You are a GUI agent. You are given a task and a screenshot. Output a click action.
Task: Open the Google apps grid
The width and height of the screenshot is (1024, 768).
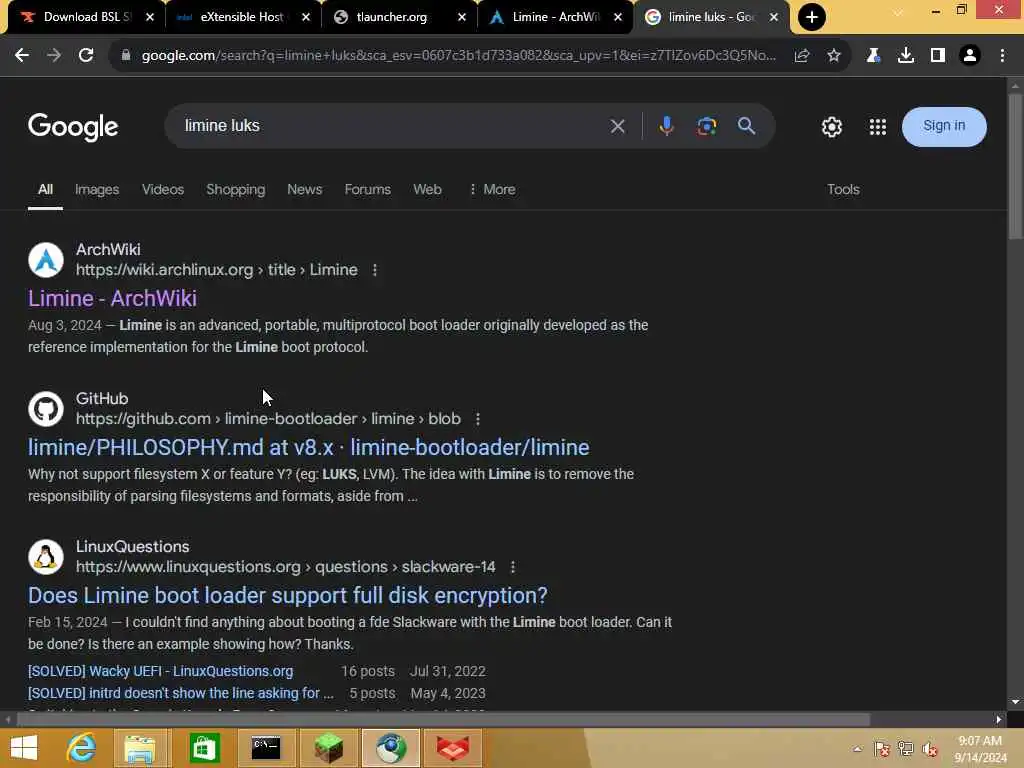pyautogui.click(x=878, y=127)
